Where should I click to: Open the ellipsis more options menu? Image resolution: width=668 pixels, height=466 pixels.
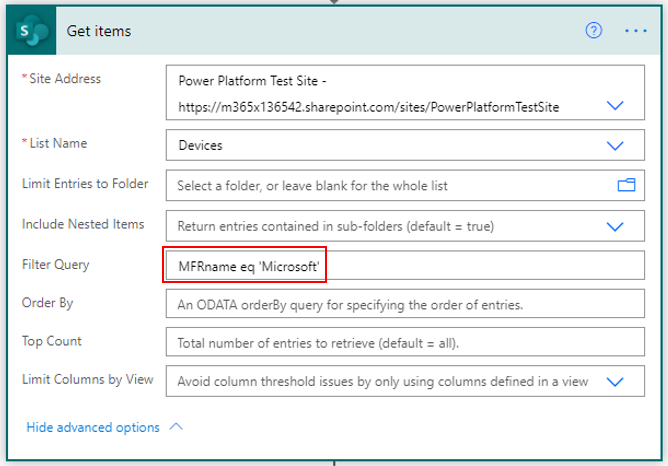point(635,31)
